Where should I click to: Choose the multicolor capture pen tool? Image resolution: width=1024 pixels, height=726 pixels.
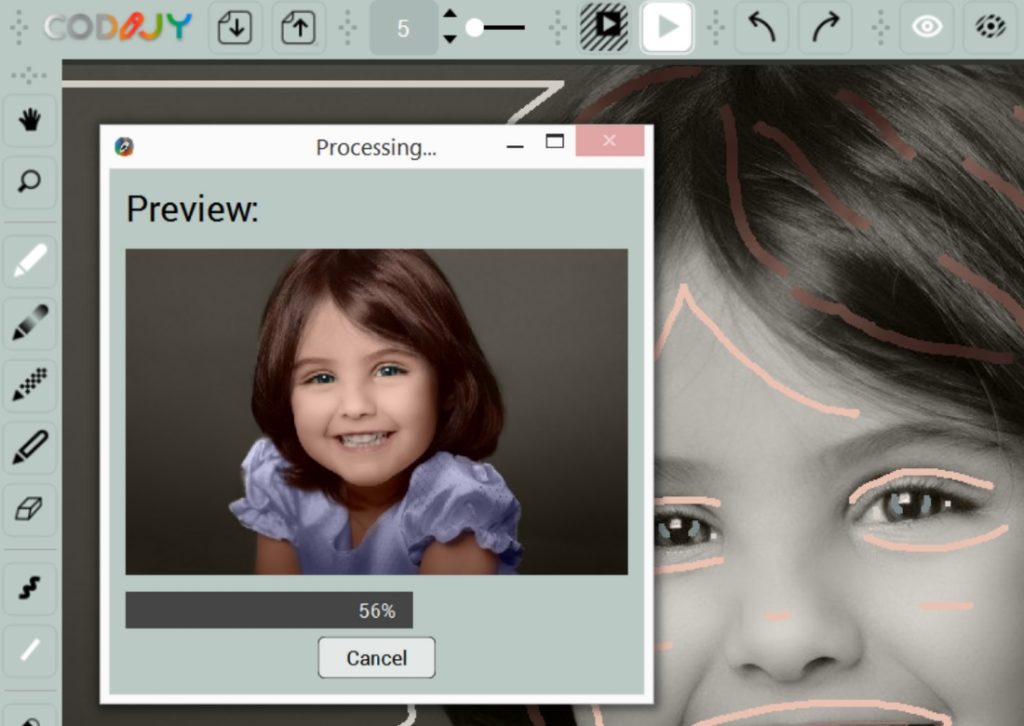pos(29,385)
